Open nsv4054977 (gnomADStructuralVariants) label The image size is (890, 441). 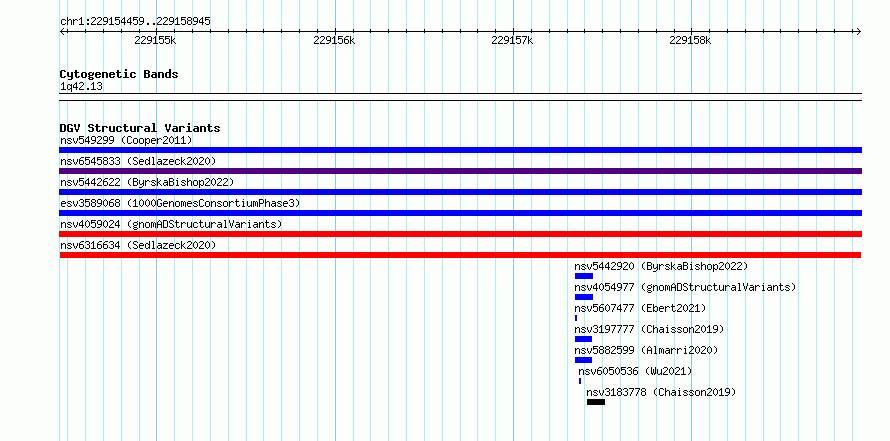pos(685,287)
